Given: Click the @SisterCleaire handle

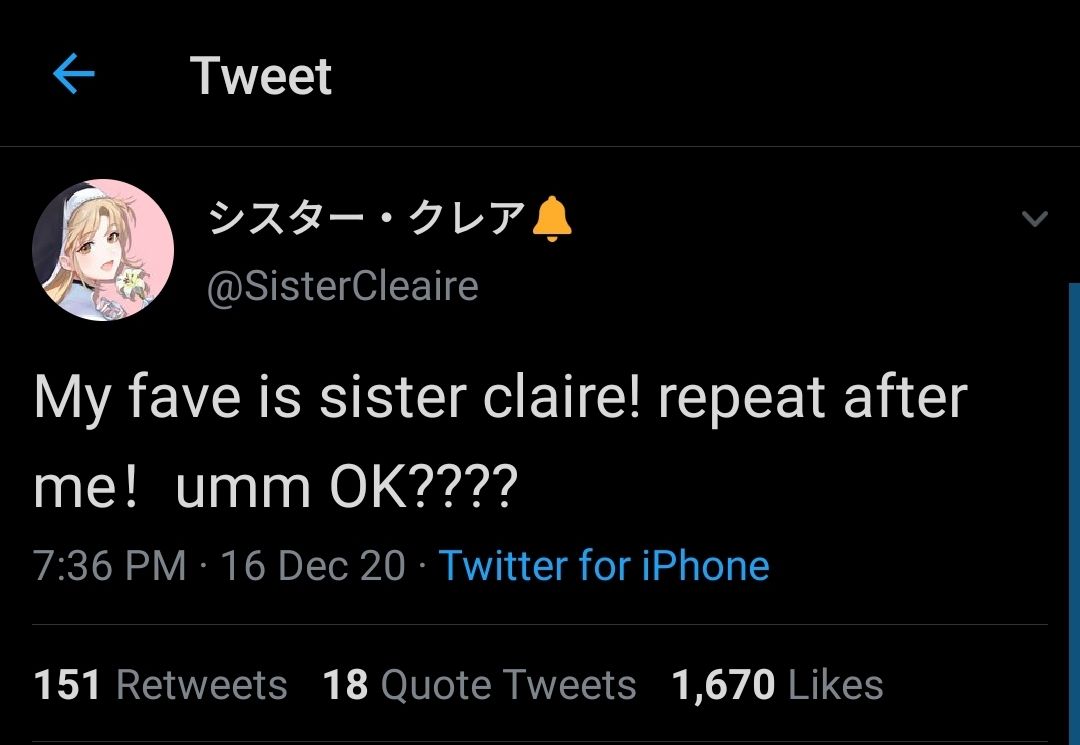Looking at the screenshot, I should tap(341, 285).
